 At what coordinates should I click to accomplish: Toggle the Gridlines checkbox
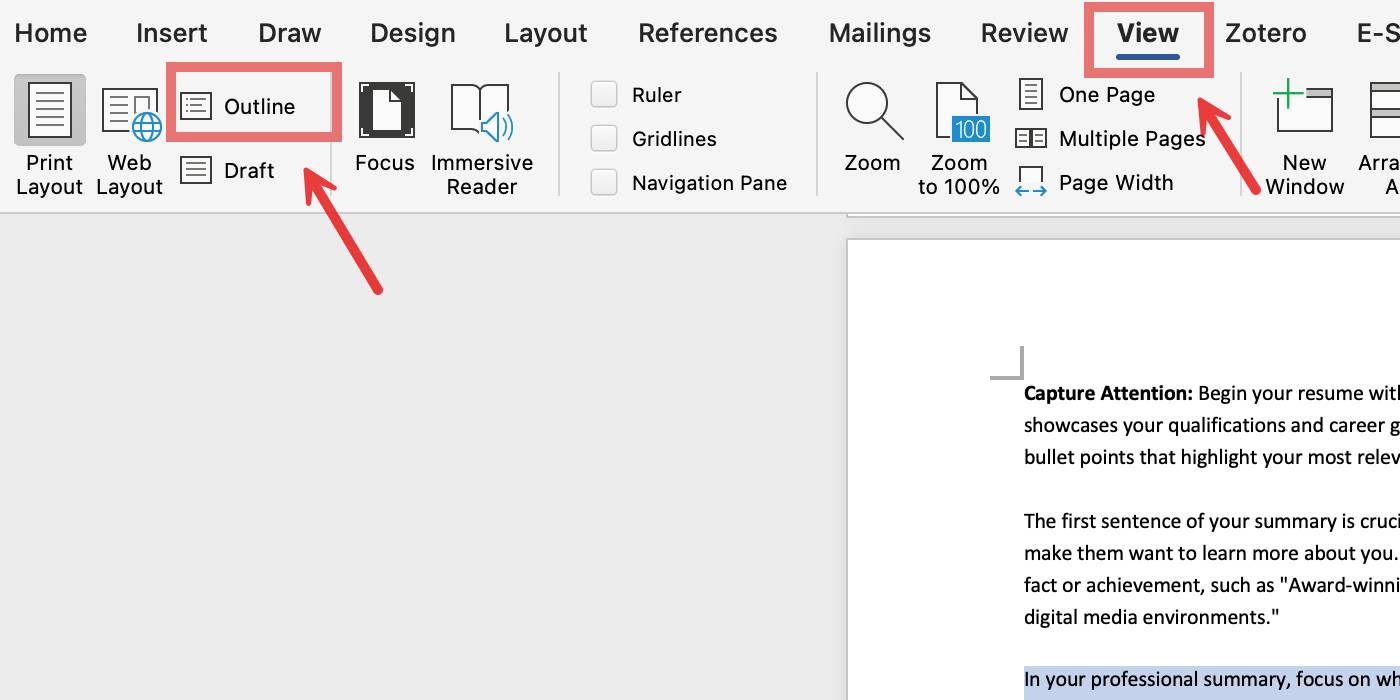point(604,139)
